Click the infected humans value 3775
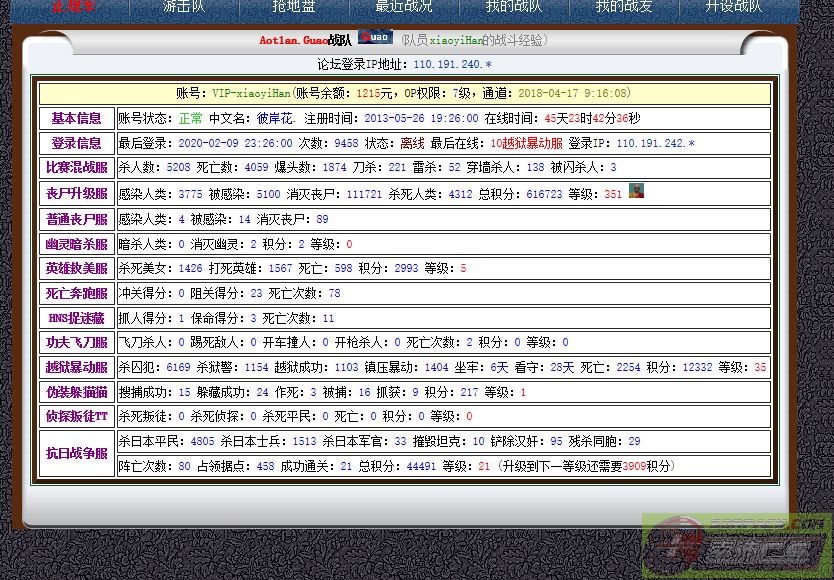Viewport: 834px width, 580px height. (x=190, y=194)
